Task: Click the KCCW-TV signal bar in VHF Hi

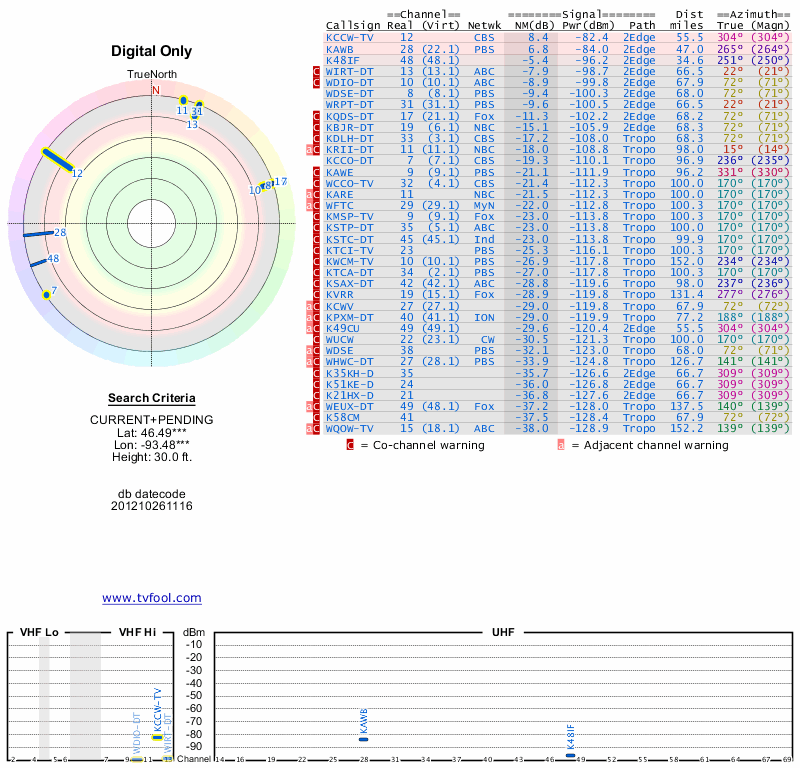Action: coord(157,737)
